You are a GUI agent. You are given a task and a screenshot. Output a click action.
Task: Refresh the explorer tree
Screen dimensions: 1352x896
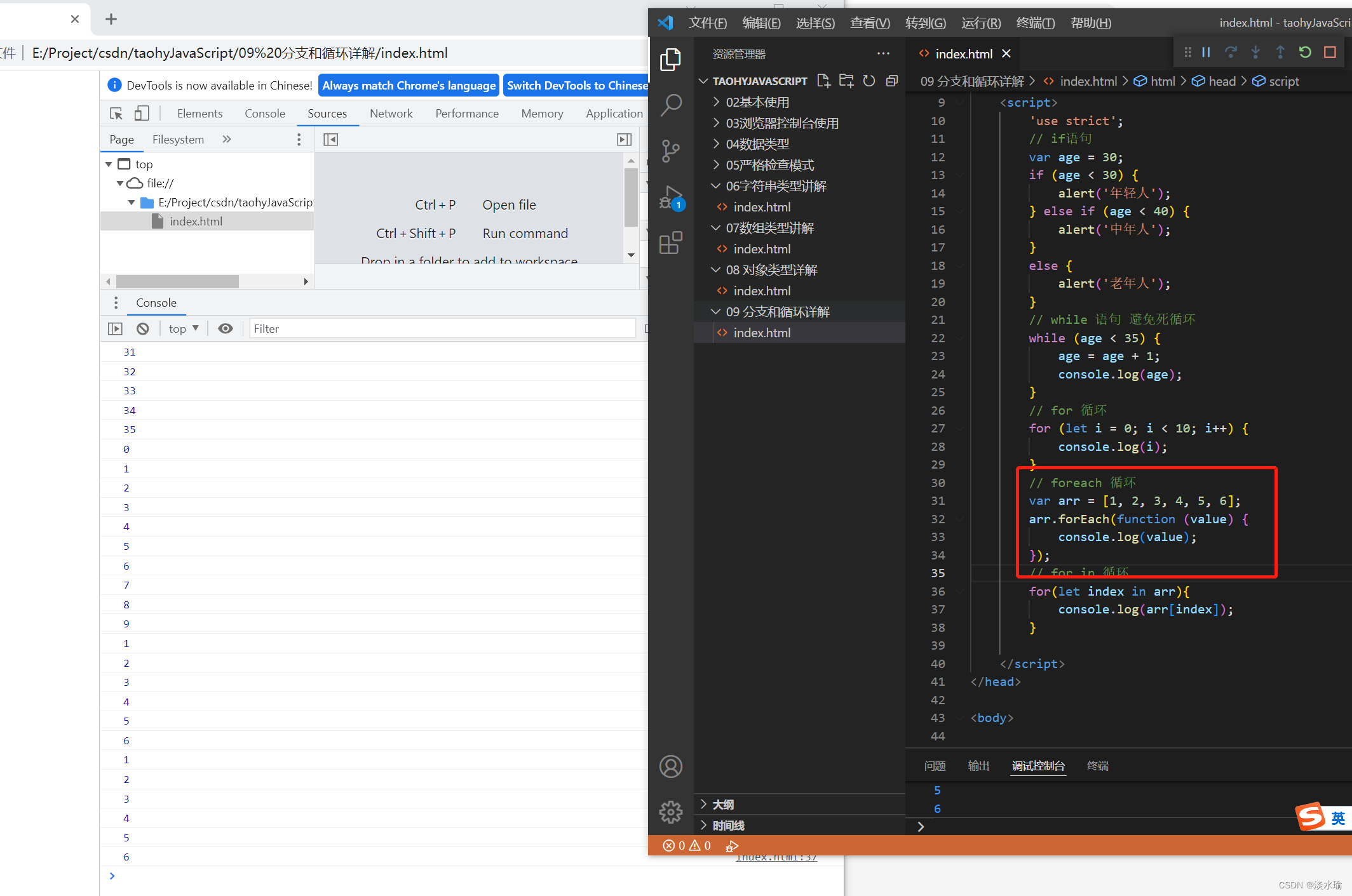pos(869,81)
